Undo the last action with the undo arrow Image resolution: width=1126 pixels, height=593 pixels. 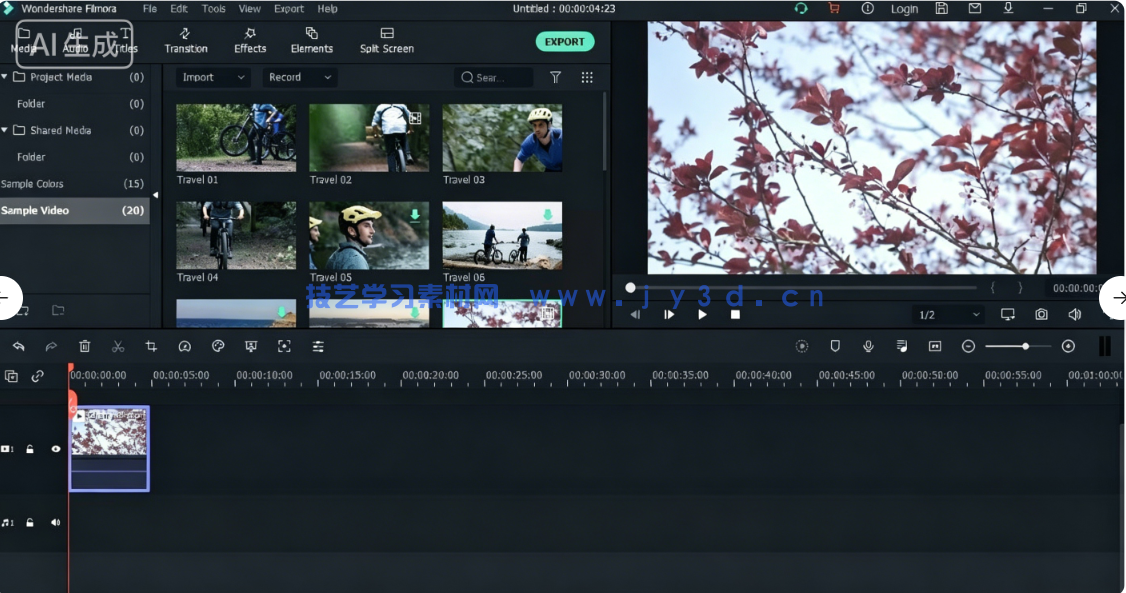(20, 346)
